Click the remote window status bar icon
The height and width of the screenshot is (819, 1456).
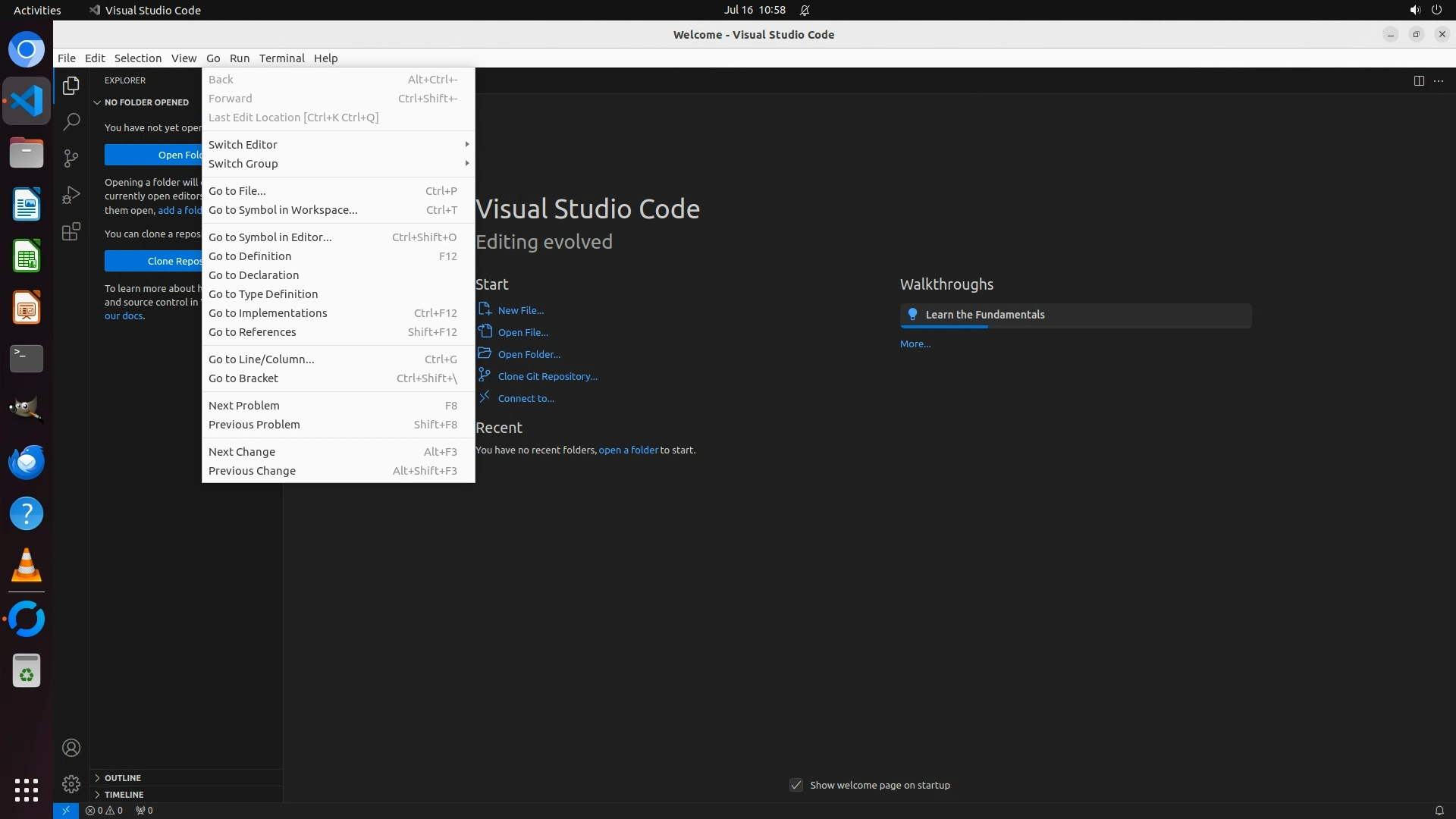click(x=66, y=810)
